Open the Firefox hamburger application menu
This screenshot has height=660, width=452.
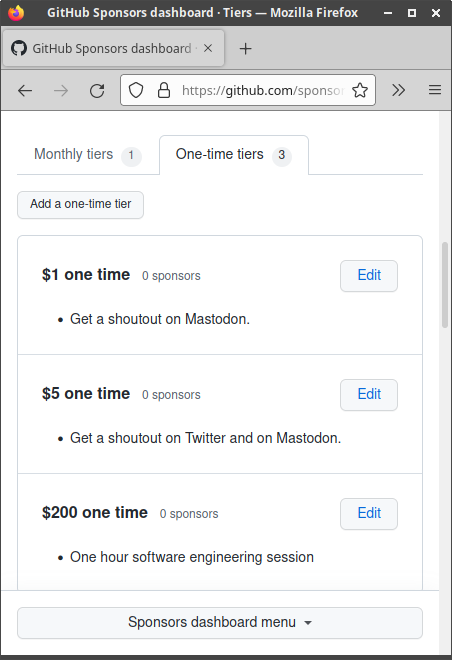(x=435, y=90)
